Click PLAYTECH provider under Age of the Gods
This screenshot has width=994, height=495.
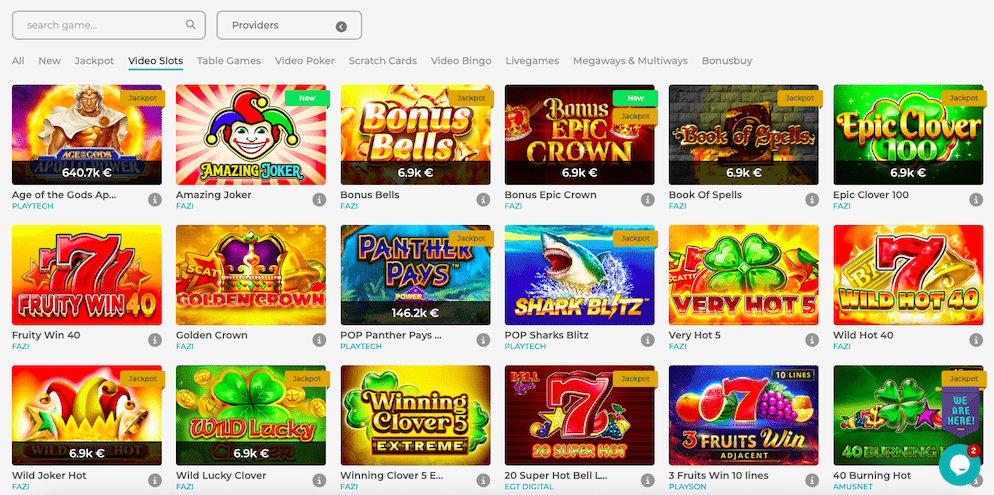[x=35, y=206]
